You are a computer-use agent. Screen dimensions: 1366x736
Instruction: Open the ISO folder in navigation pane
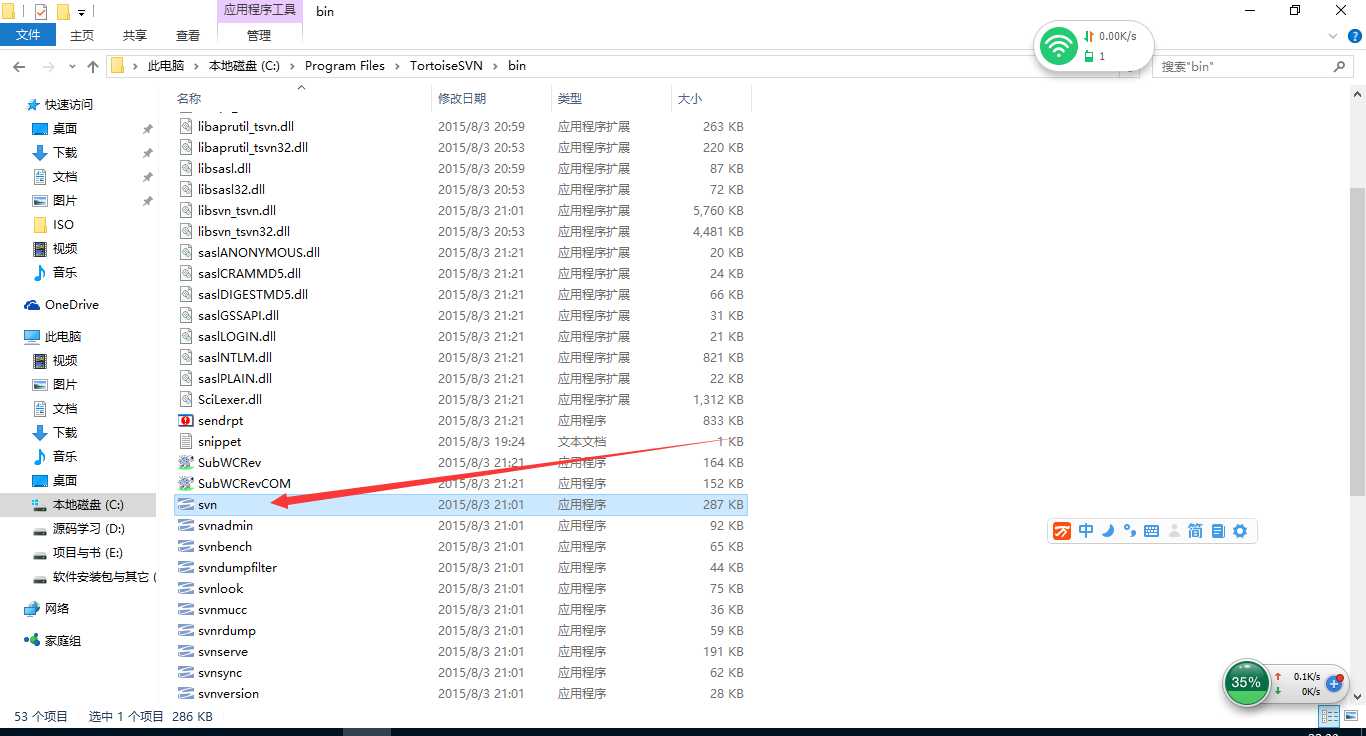pos(63,224)
